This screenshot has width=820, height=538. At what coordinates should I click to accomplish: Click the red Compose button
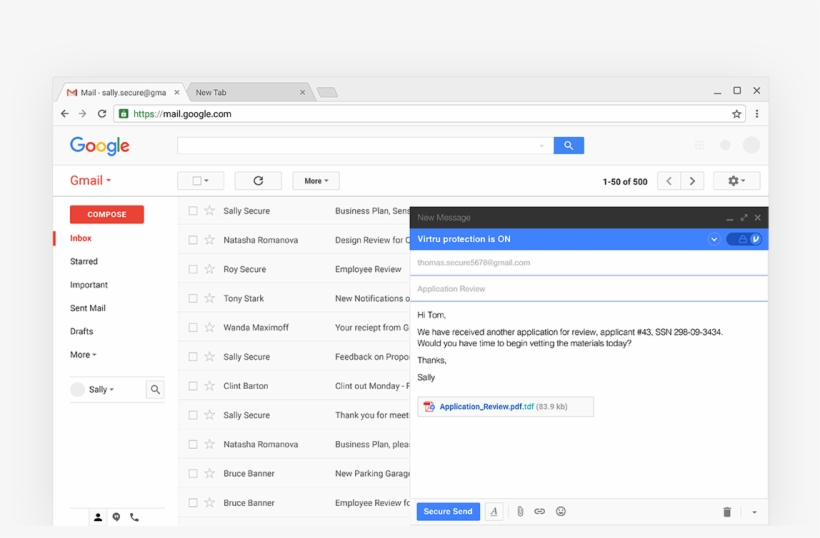tap(107, 214)
